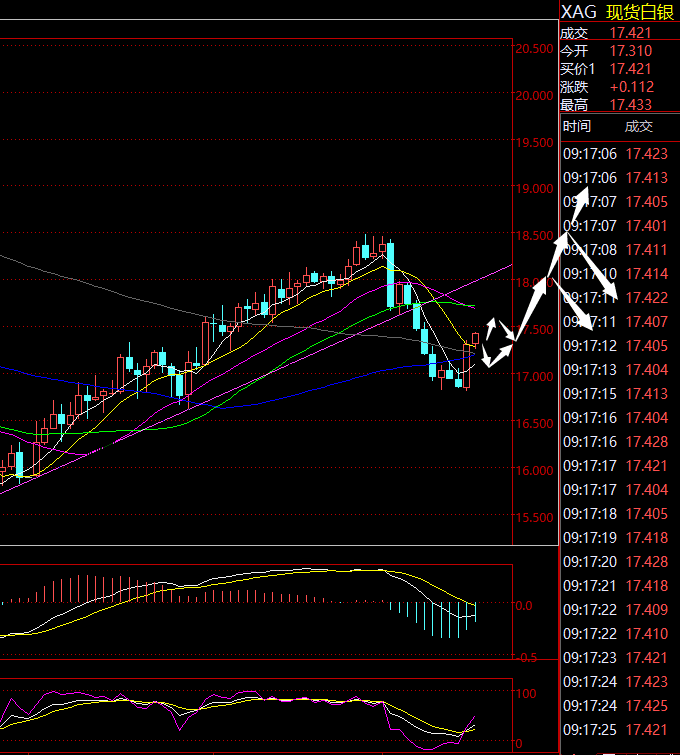Click the 15.500 price axis label

tap(534, 518)
